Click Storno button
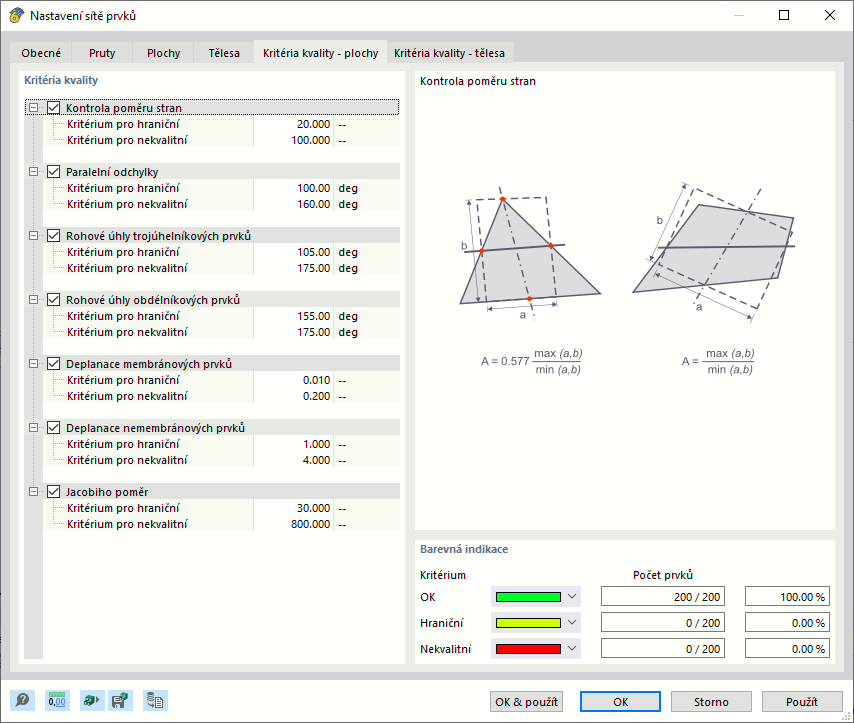This screenshot has width=854, height=723. tap(711, 702)
